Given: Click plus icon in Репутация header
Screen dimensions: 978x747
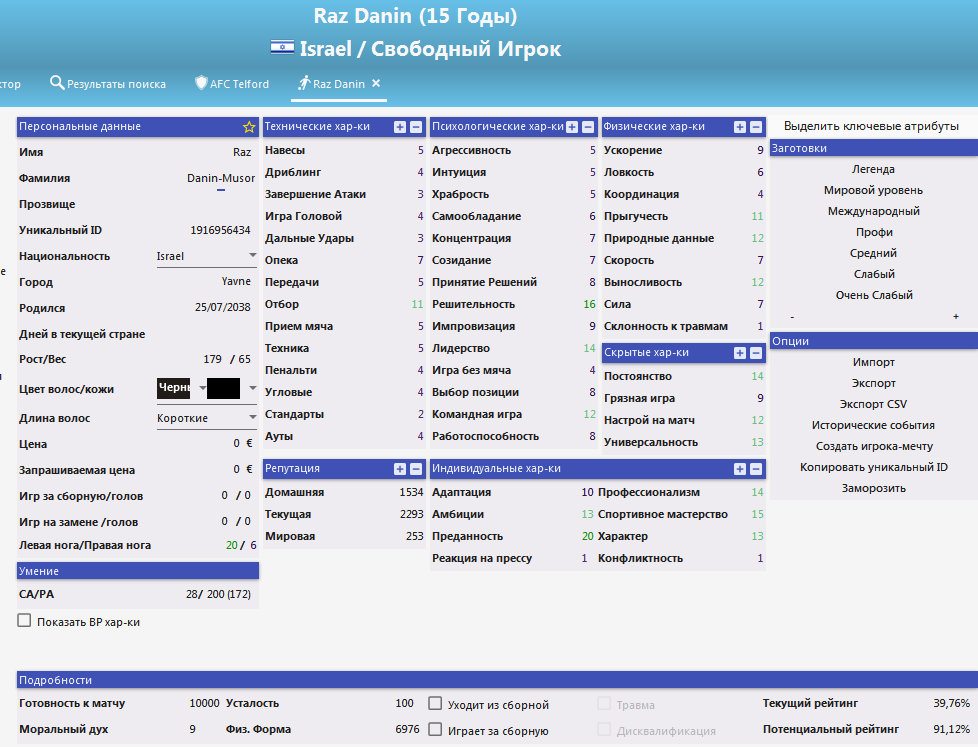Looking at the screenshot, I should coord(400,469).
